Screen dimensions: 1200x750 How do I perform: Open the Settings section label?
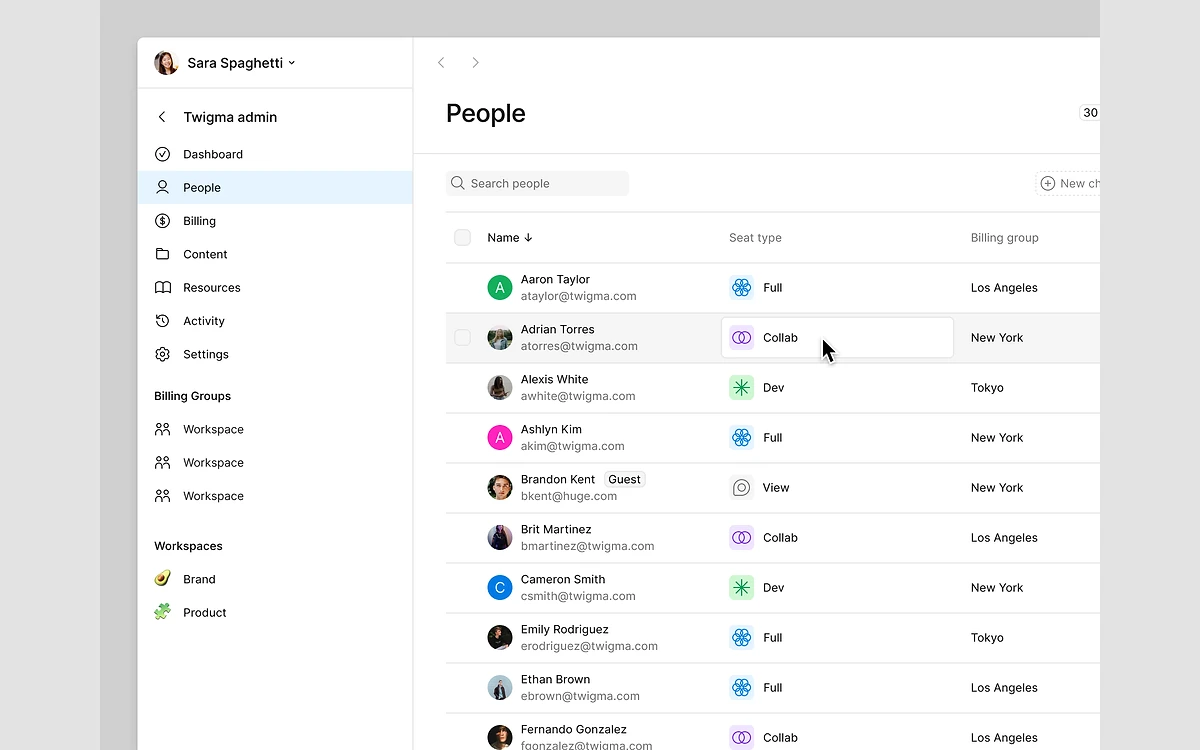pos(206,354)
